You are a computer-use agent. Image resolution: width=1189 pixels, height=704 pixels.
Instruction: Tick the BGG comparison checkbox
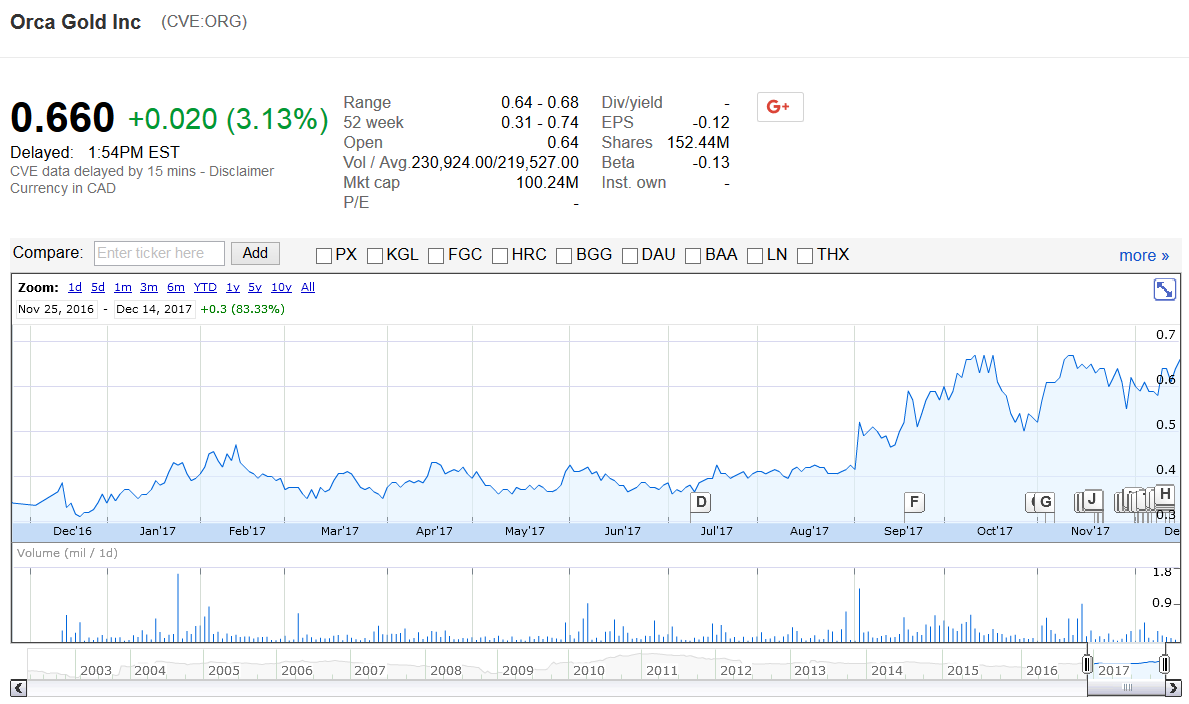[564, 256]
